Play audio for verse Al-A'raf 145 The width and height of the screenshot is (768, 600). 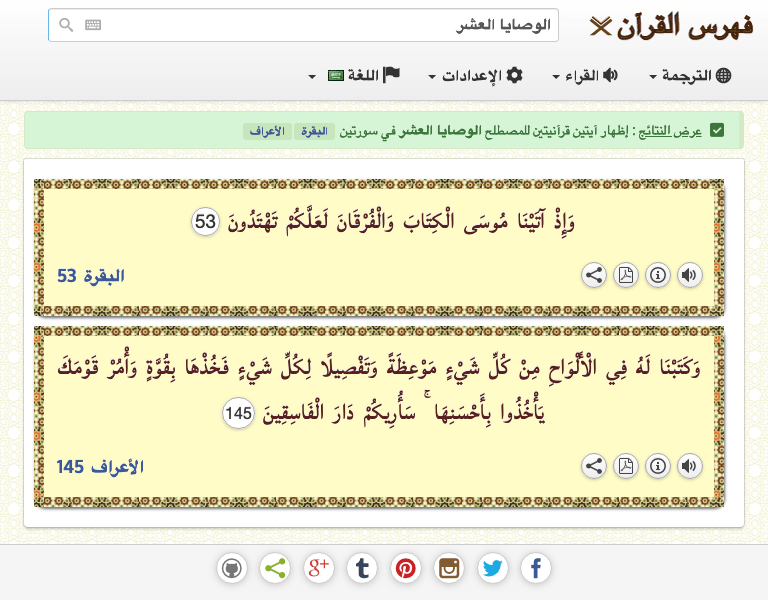pyautogui.click(x=689, y=466)
